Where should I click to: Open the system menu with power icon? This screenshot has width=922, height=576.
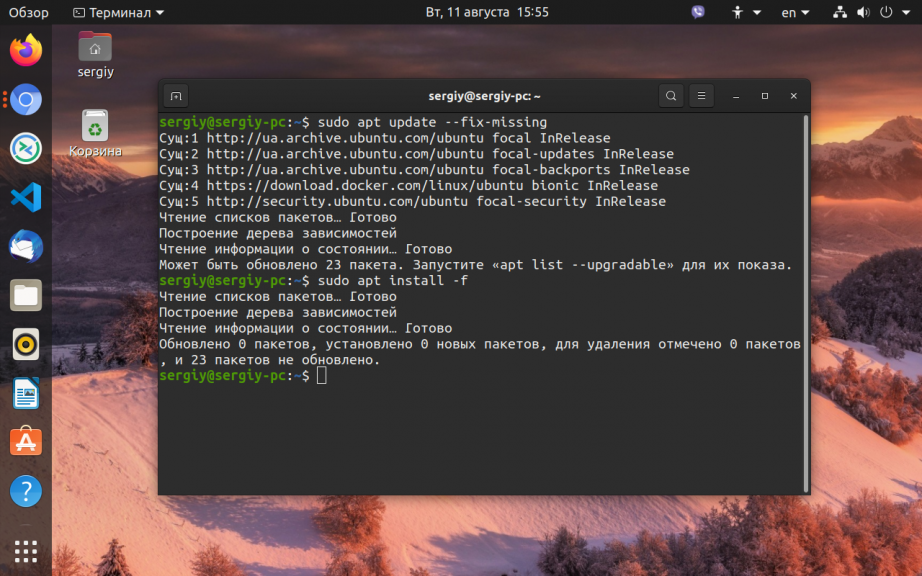pos(884,12)
